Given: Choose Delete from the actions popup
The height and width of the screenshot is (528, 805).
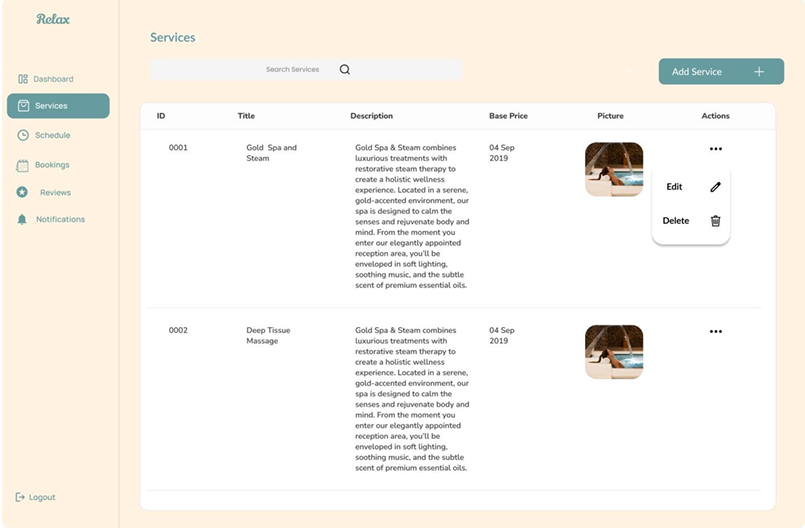Looking at the screenshot, I should (676, 221).
